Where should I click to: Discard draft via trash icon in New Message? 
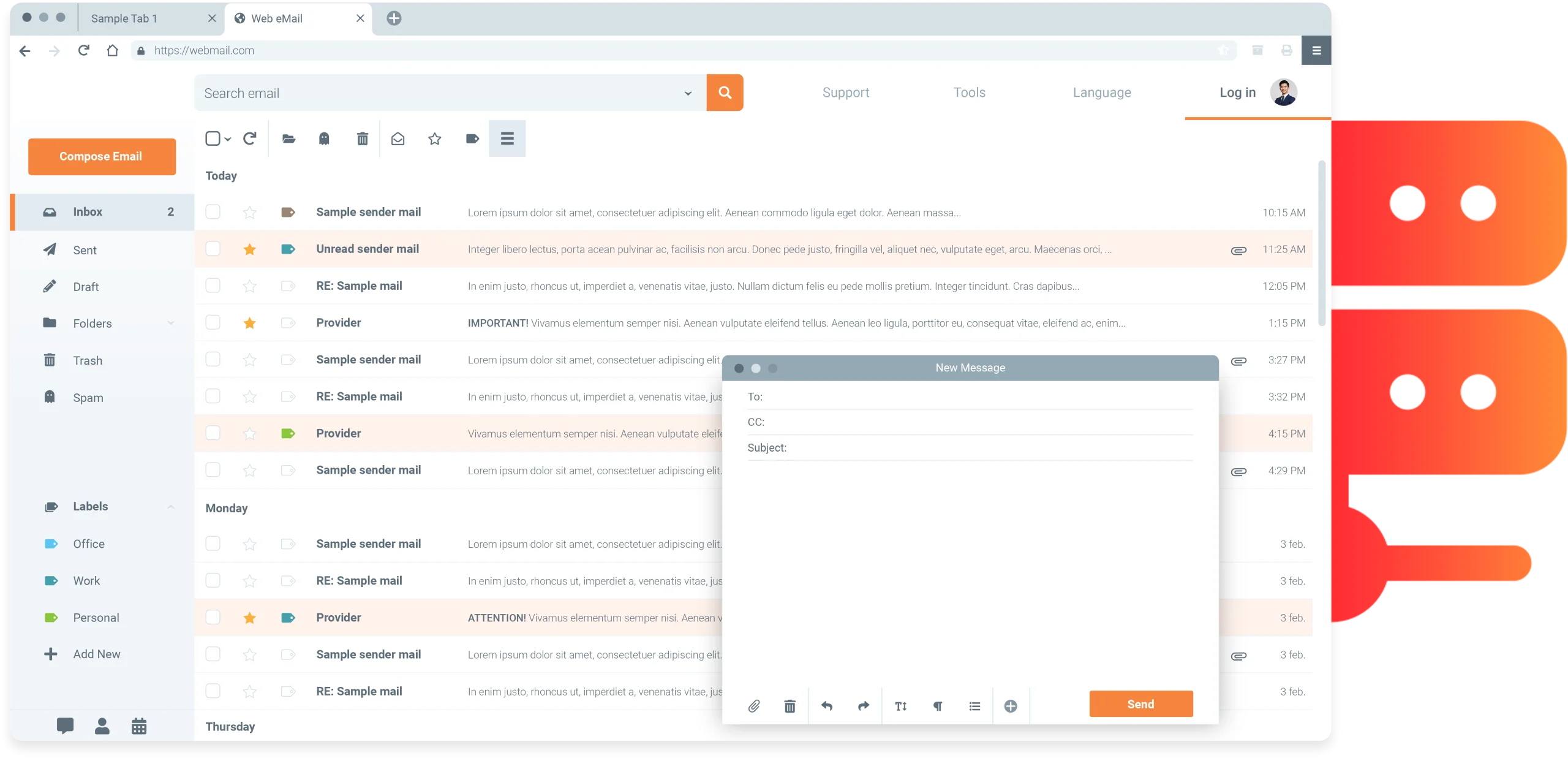point(790,706)
